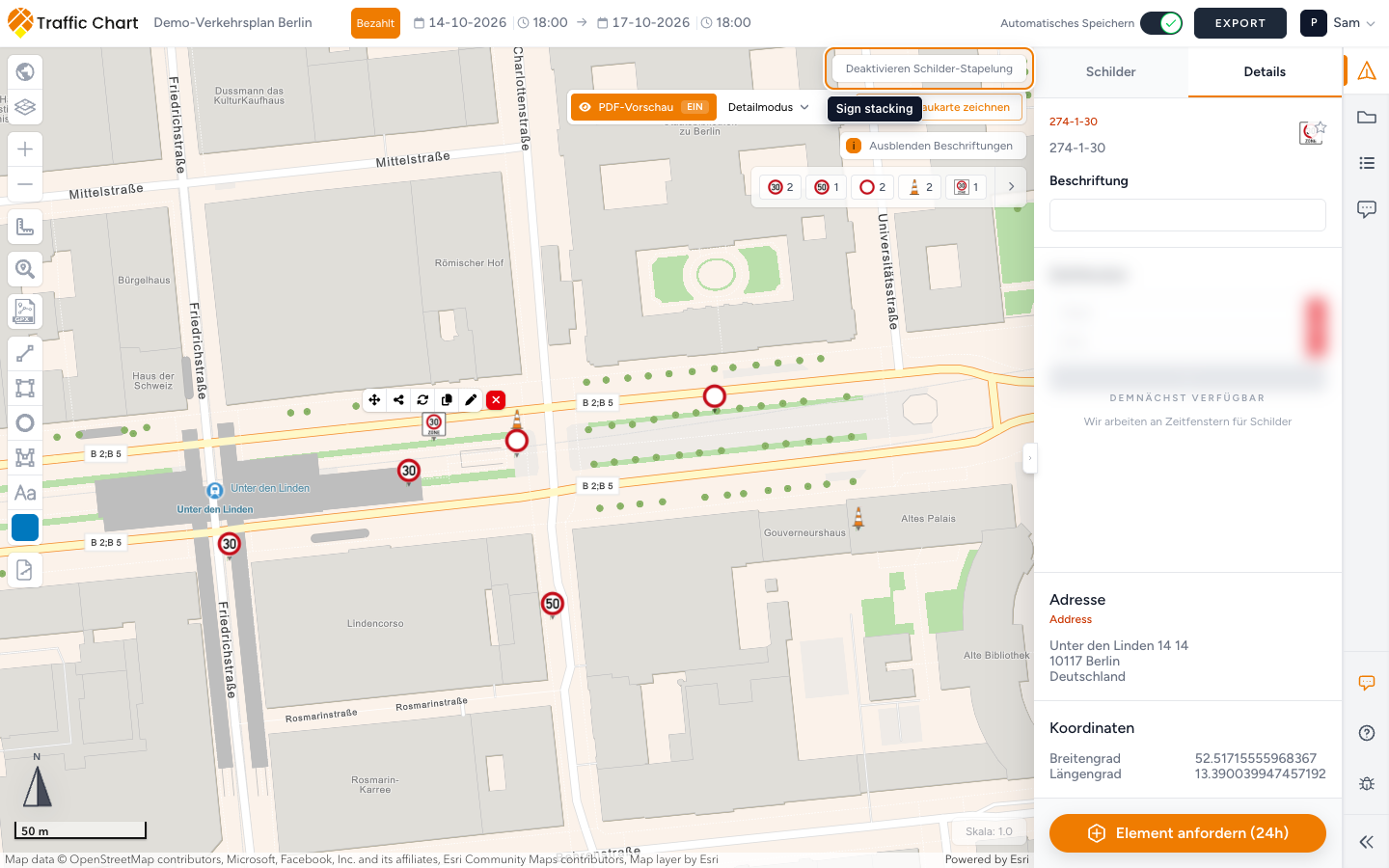This screenshot has width=1389, height=868.
Task: Open the Sam user menu
Action: pyautogui.click(x=1338, y=23)
